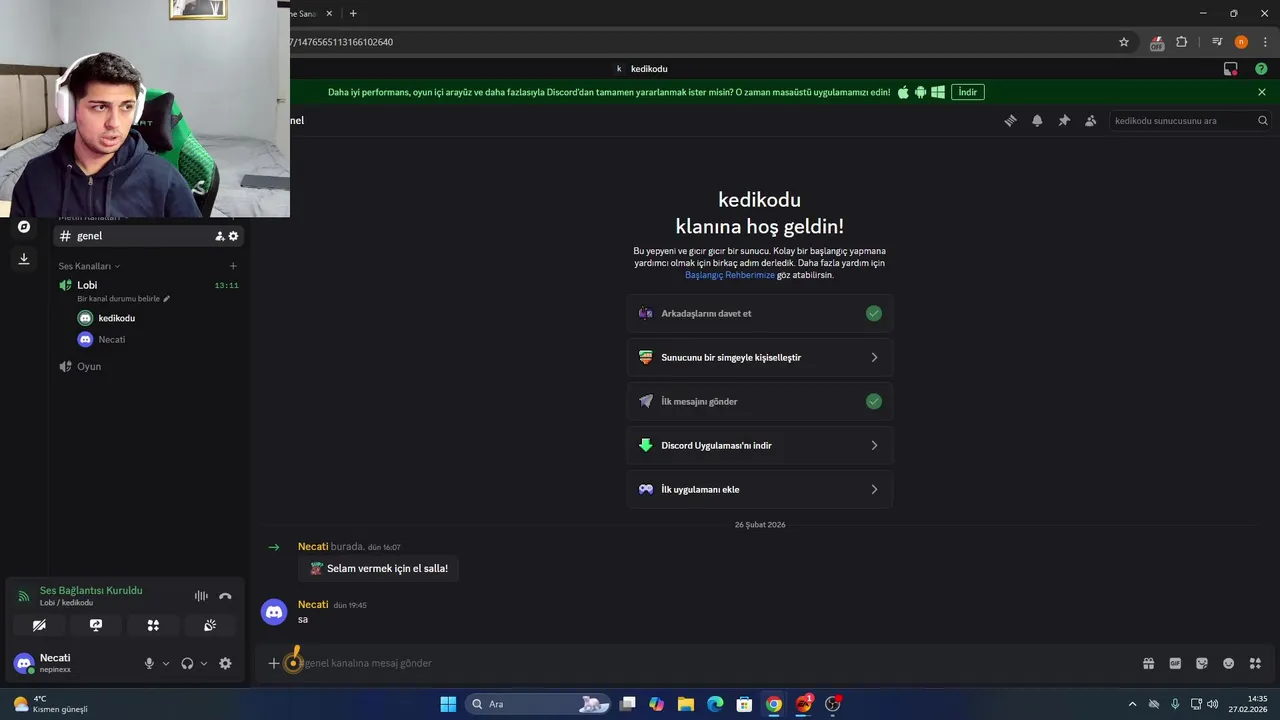Open Chrome three-dot menu
The height and width of the screenshot is (720, 1280).
coord(1265,42)
